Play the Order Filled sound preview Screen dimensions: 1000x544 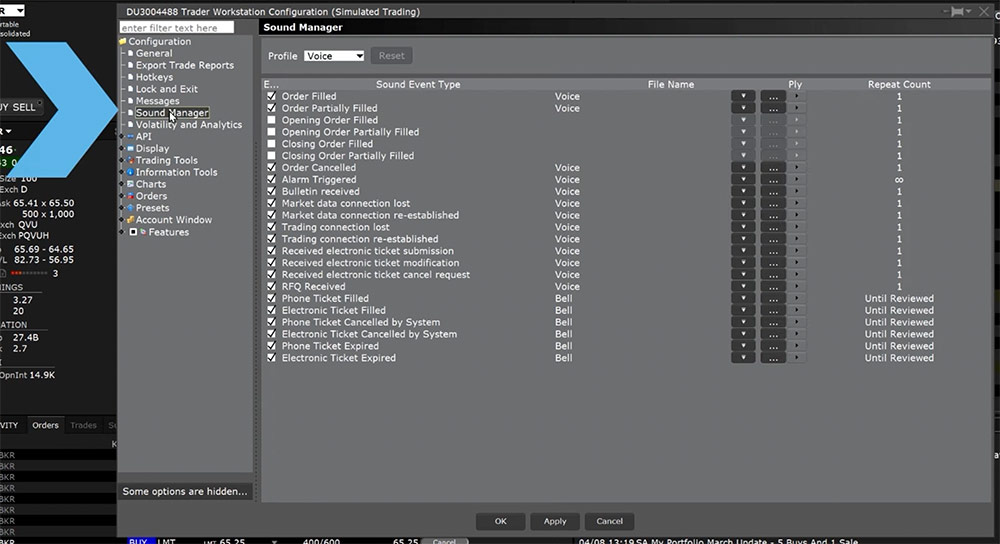pos(797,96)
